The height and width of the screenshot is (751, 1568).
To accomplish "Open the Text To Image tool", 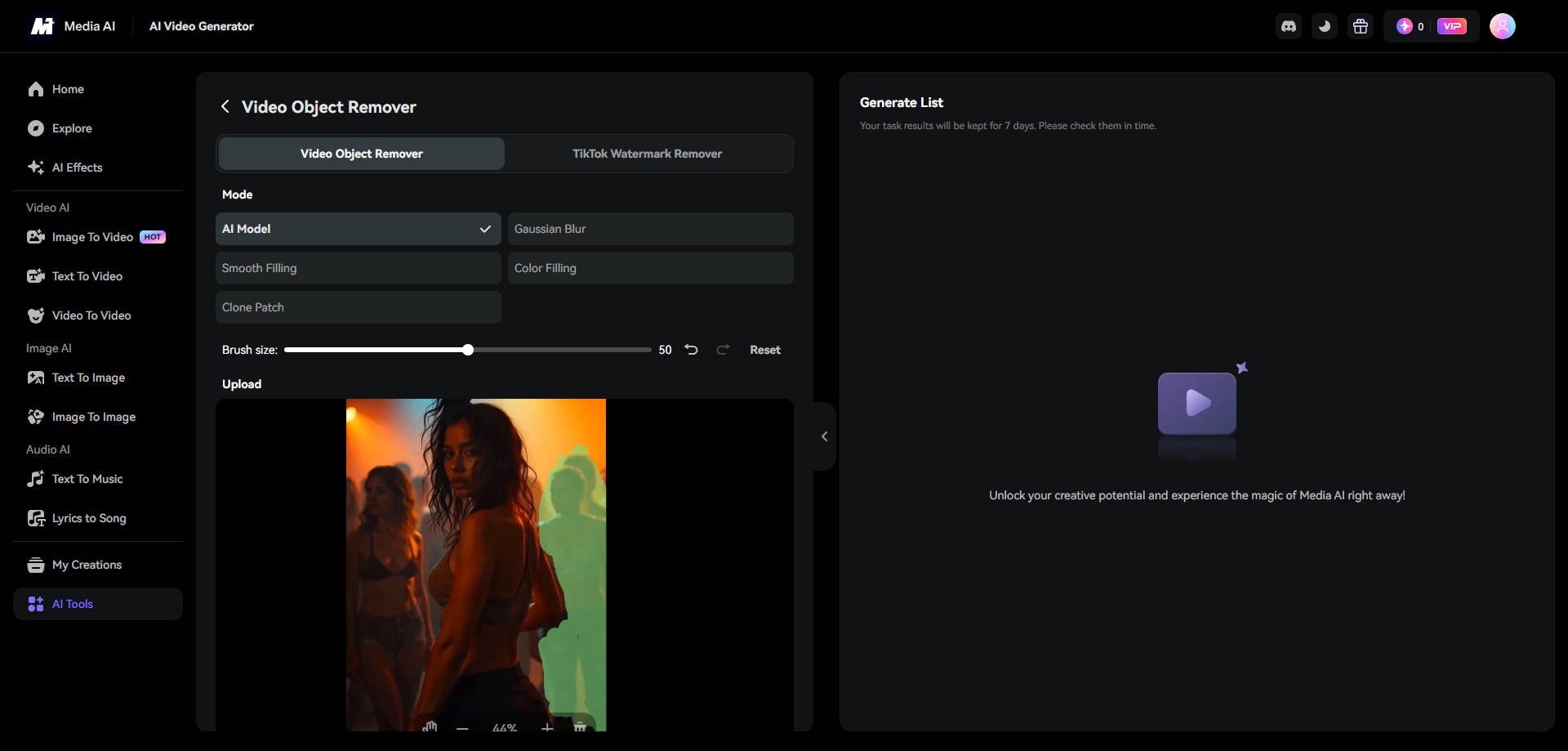I will point(98,378).
